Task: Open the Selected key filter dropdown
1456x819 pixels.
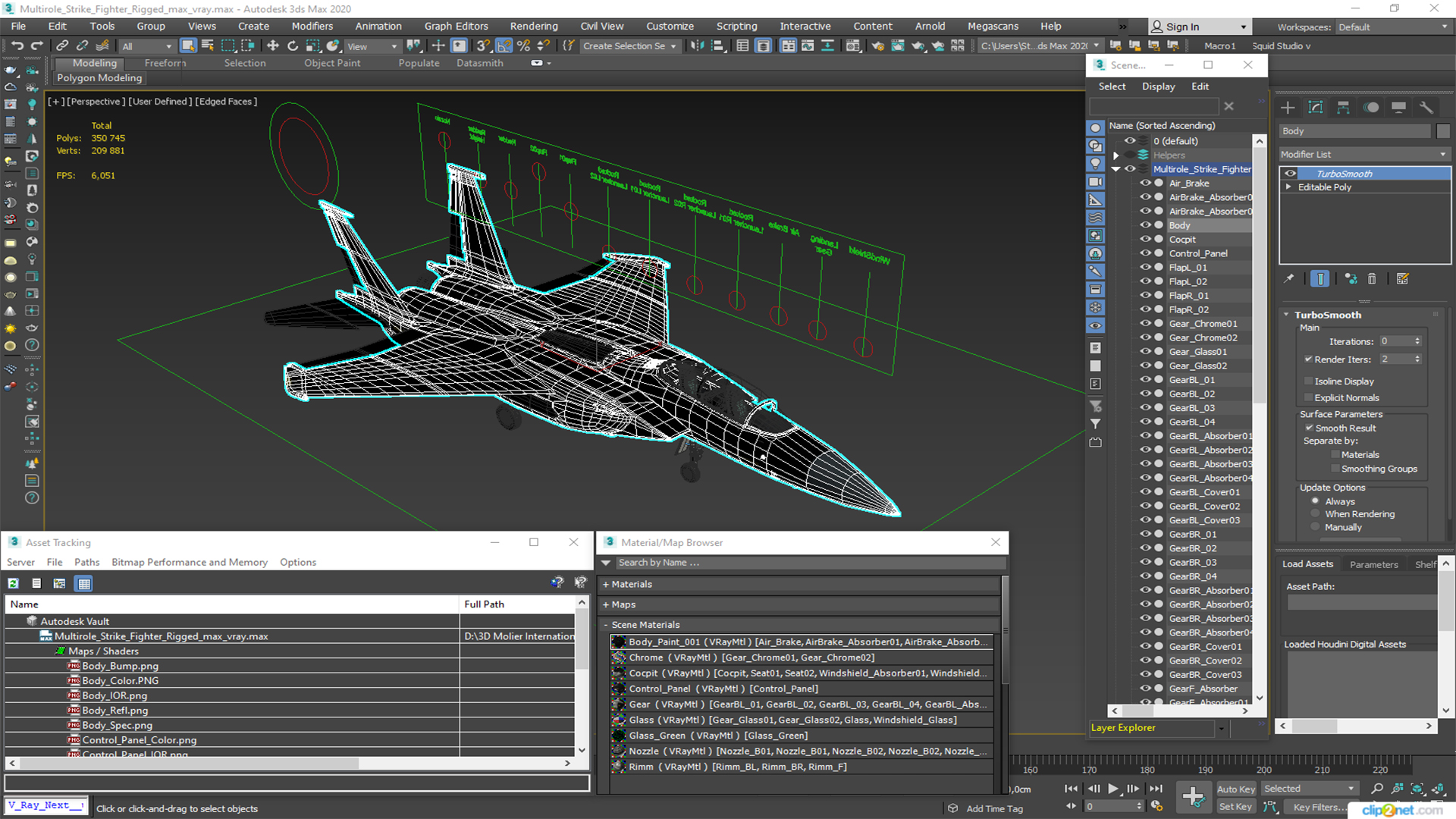Action: [1309, 789]
